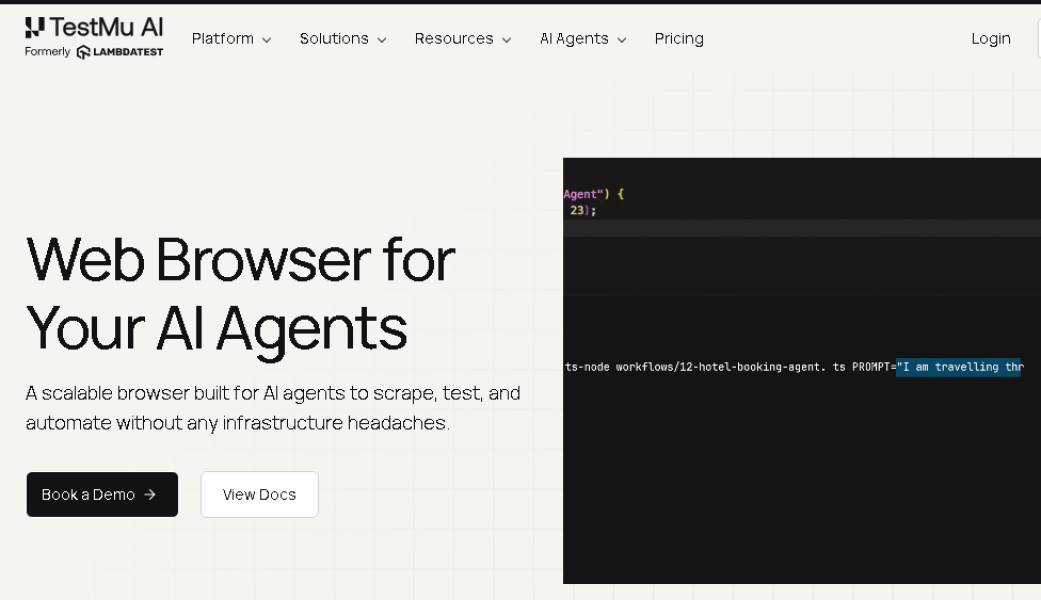Expand the chevron next to Resources
Image resolution: width=1041 pixels, height=600 pixels.
[x=506, y=40]
